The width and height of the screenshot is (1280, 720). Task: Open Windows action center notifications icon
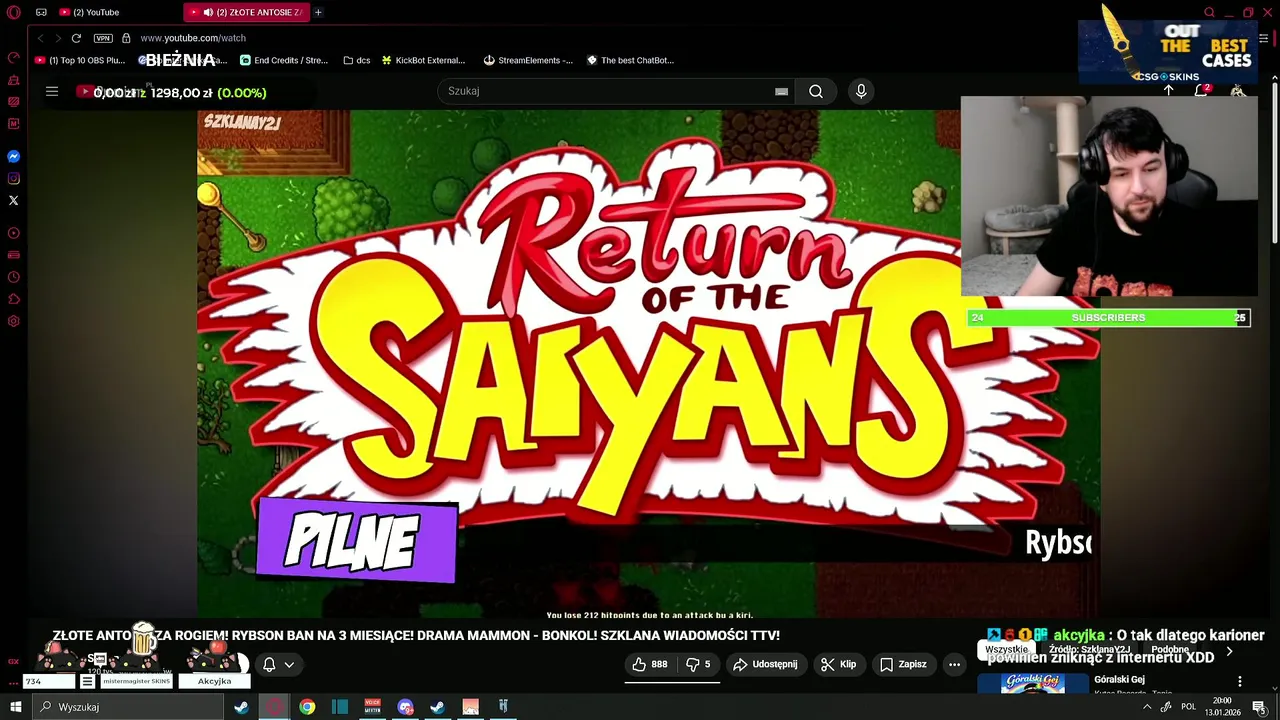coord(1259,707)
